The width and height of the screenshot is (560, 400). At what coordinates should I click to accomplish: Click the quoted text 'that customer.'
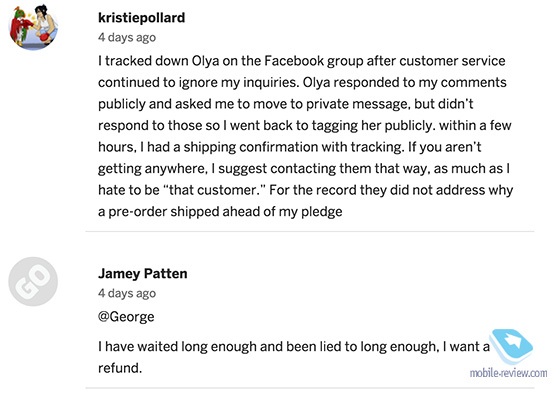click(214, 190)
